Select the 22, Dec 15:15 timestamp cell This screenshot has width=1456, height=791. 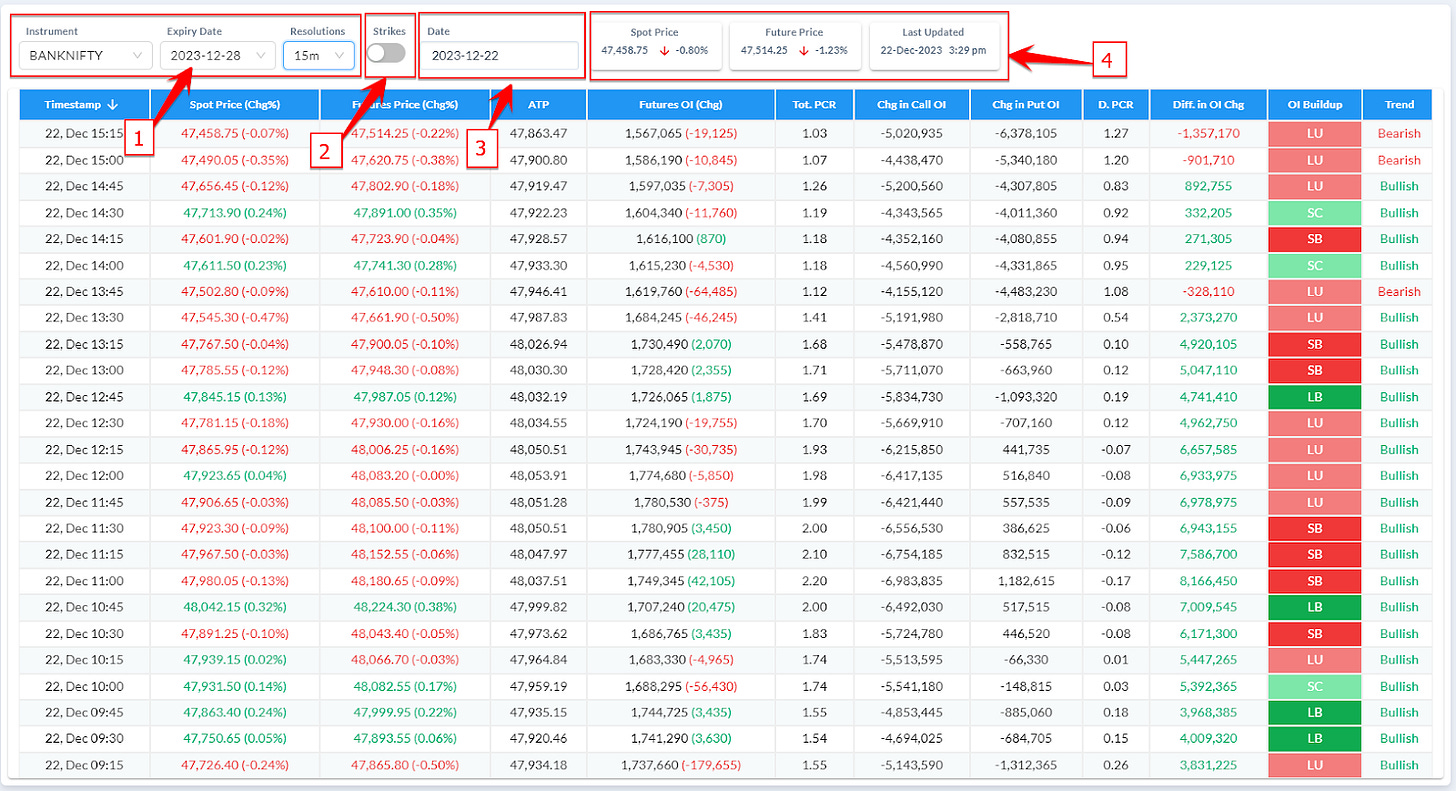tap(84, 133)
